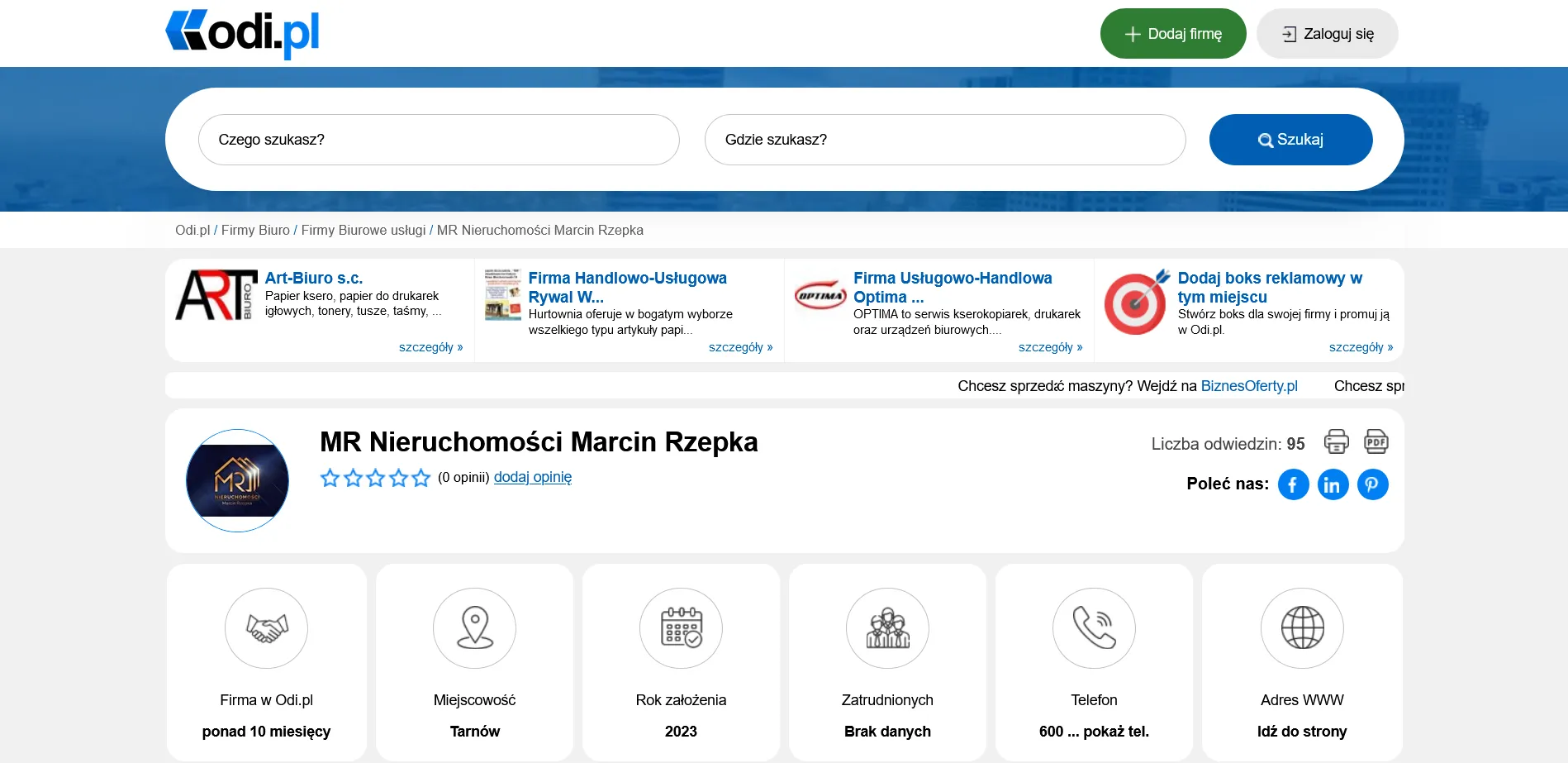Click the Odi.pl logo
This screenshot has height=763, width=1568.
(242, 33)
